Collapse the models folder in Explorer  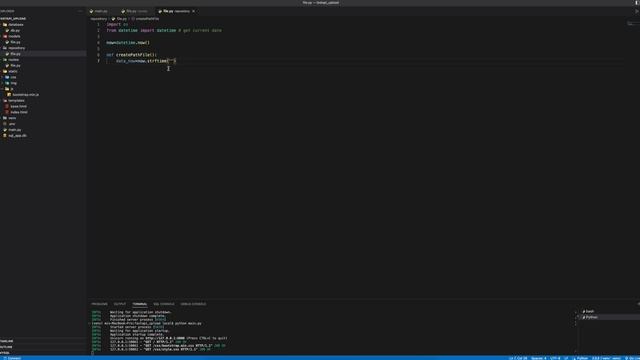(14, 36)
